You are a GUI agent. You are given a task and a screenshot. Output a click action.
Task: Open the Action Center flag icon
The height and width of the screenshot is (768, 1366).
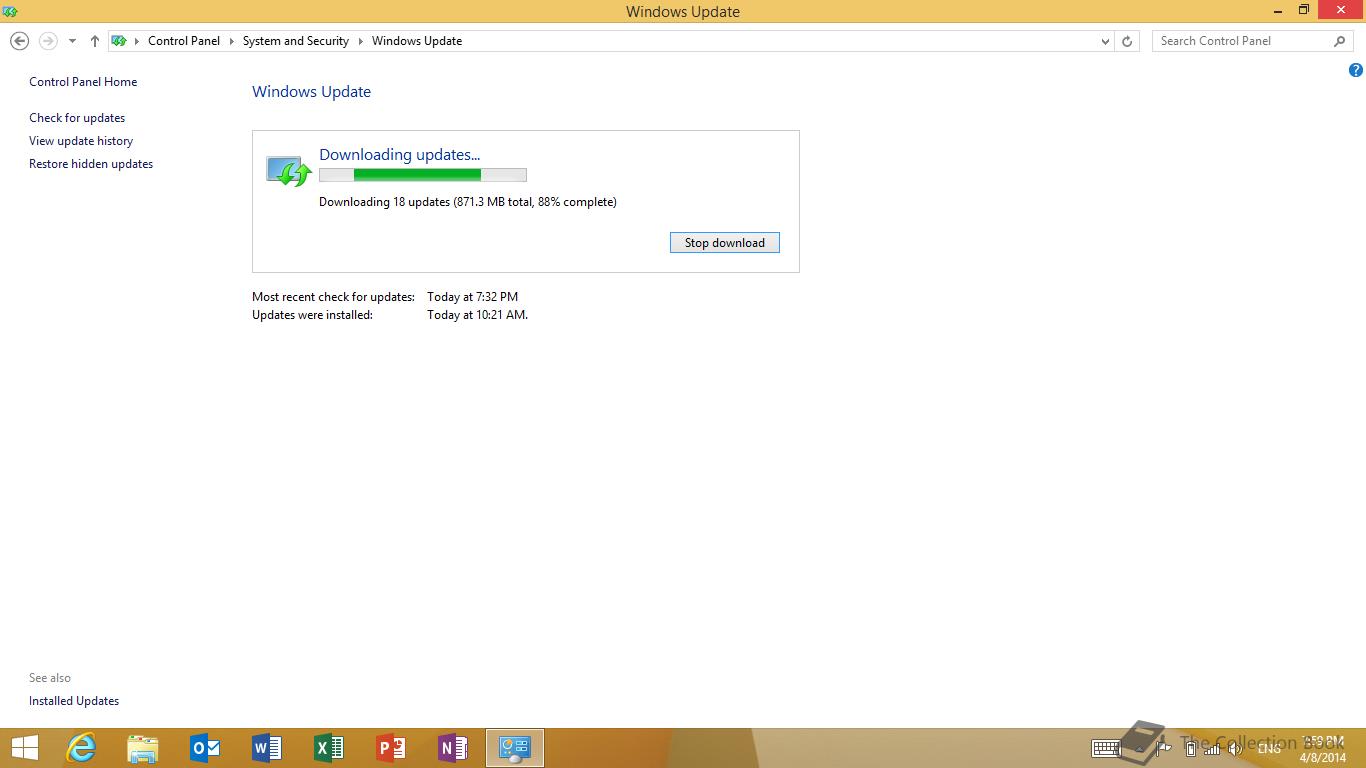(1165, 748)
